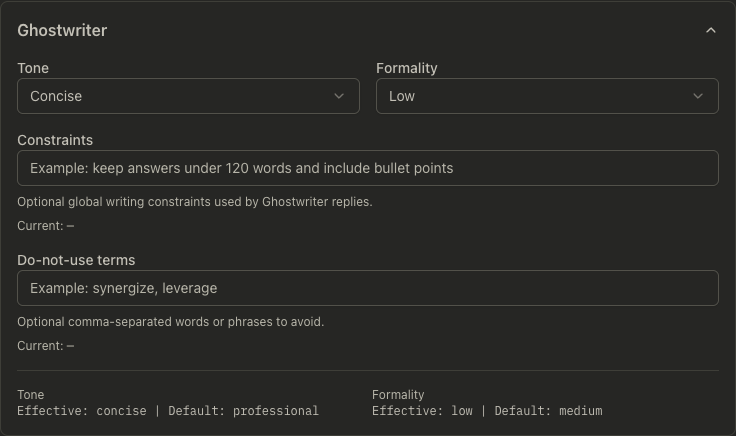
Task: Click the Tone label above the dropdown
Action: coord(33,68)
